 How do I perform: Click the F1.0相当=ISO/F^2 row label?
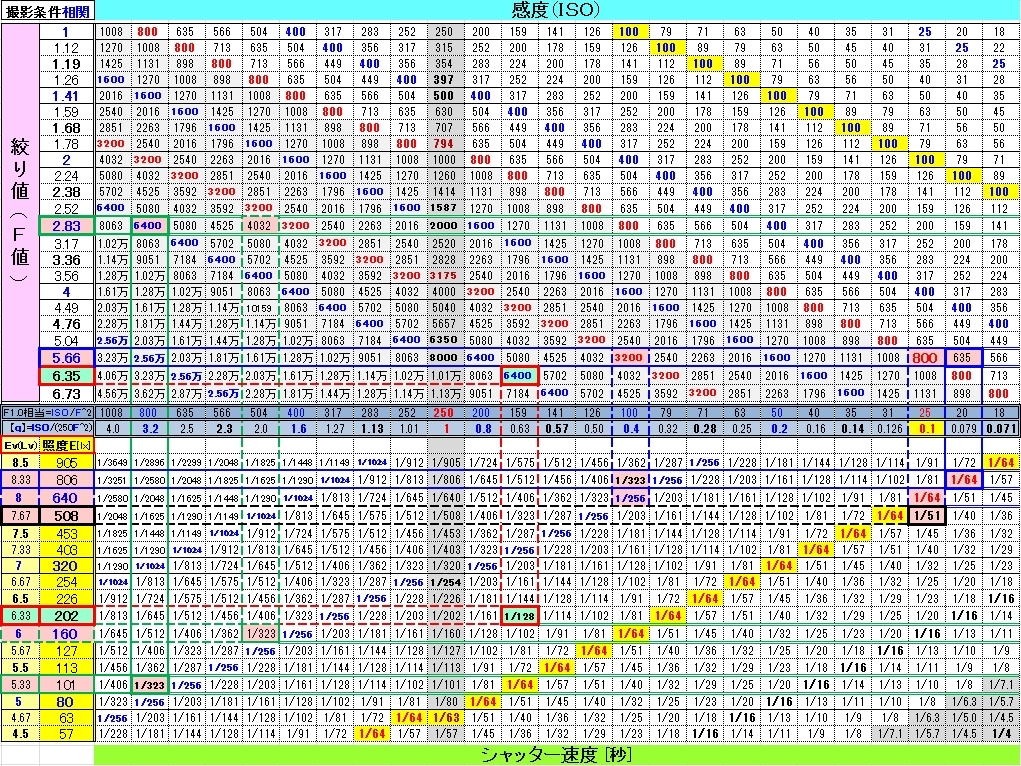pyautogui.click(x=48, y=413)
